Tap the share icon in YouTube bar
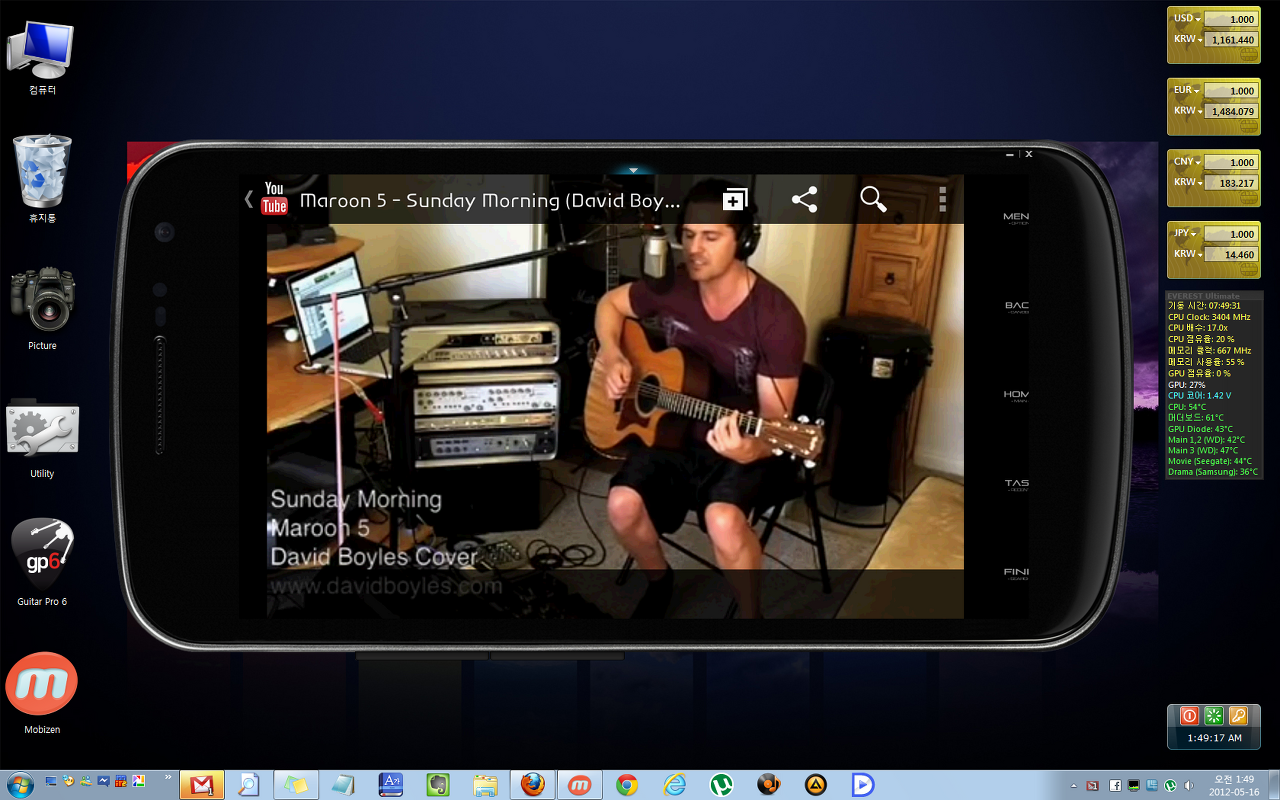Viewport: 1280px width, 800px height. click(804, 199)
